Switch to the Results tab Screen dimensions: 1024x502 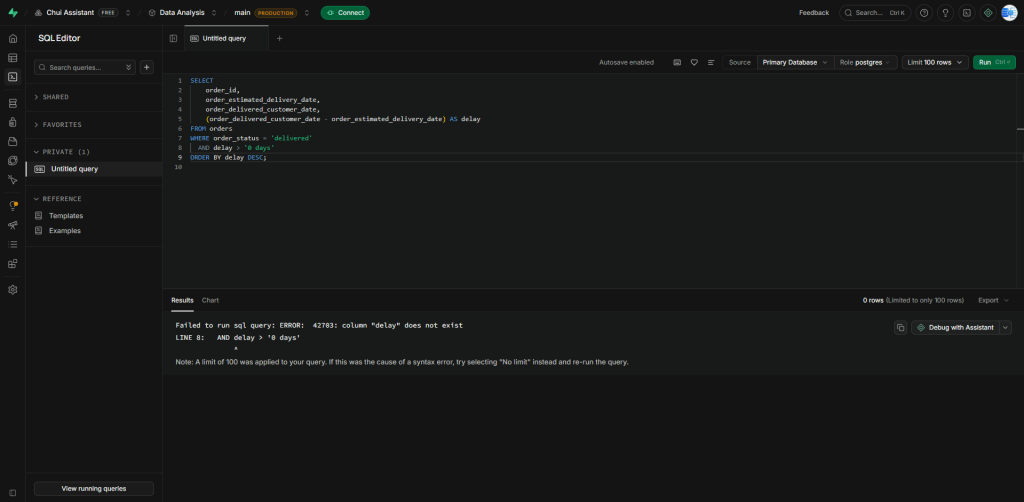click(182, 300)
